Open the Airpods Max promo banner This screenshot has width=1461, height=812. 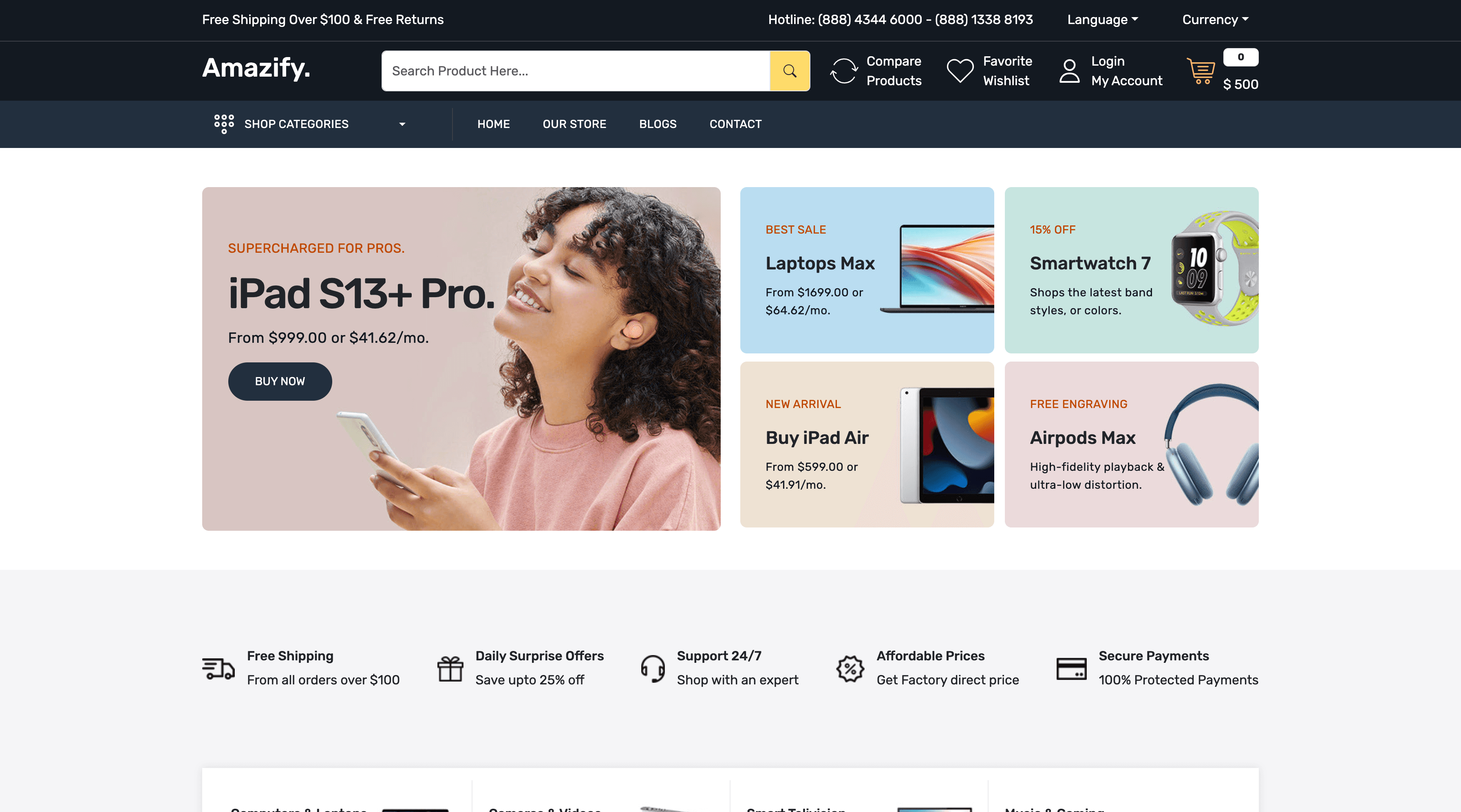[x=1132, y=445]
